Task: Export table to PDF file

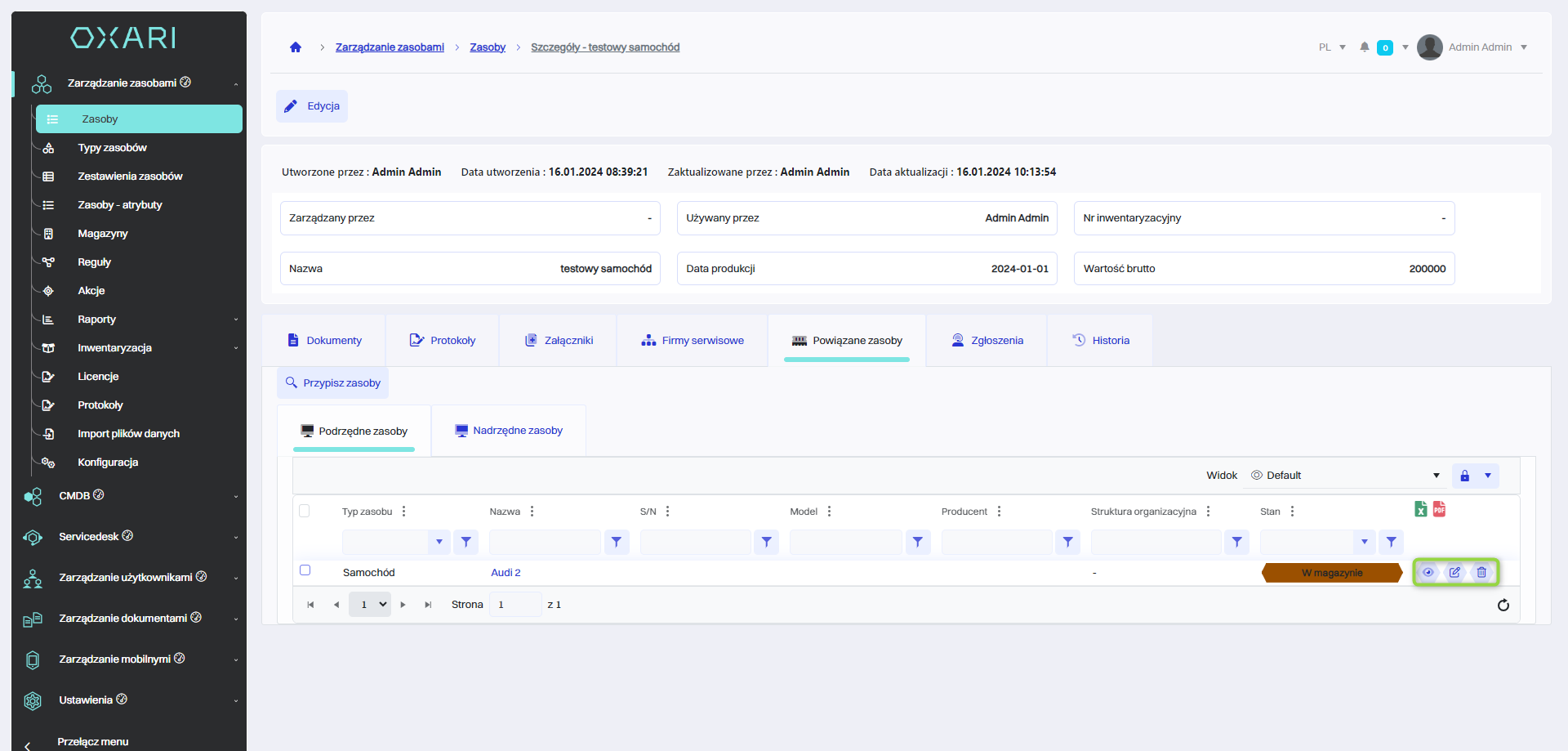Action: [1439, 509]
